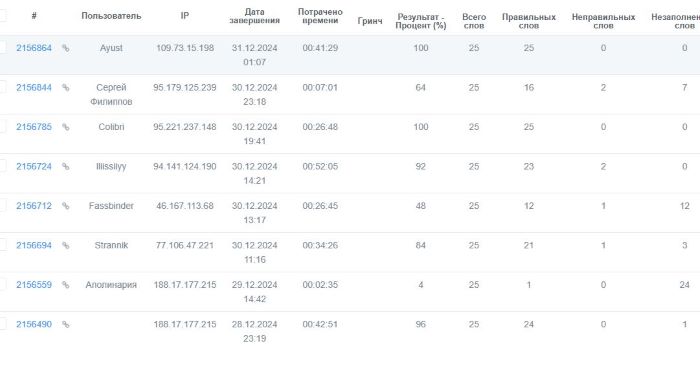Click the Всего слов column header
Image resolution: width=700 pixels, height=374 pixels.
coord(474,21)
